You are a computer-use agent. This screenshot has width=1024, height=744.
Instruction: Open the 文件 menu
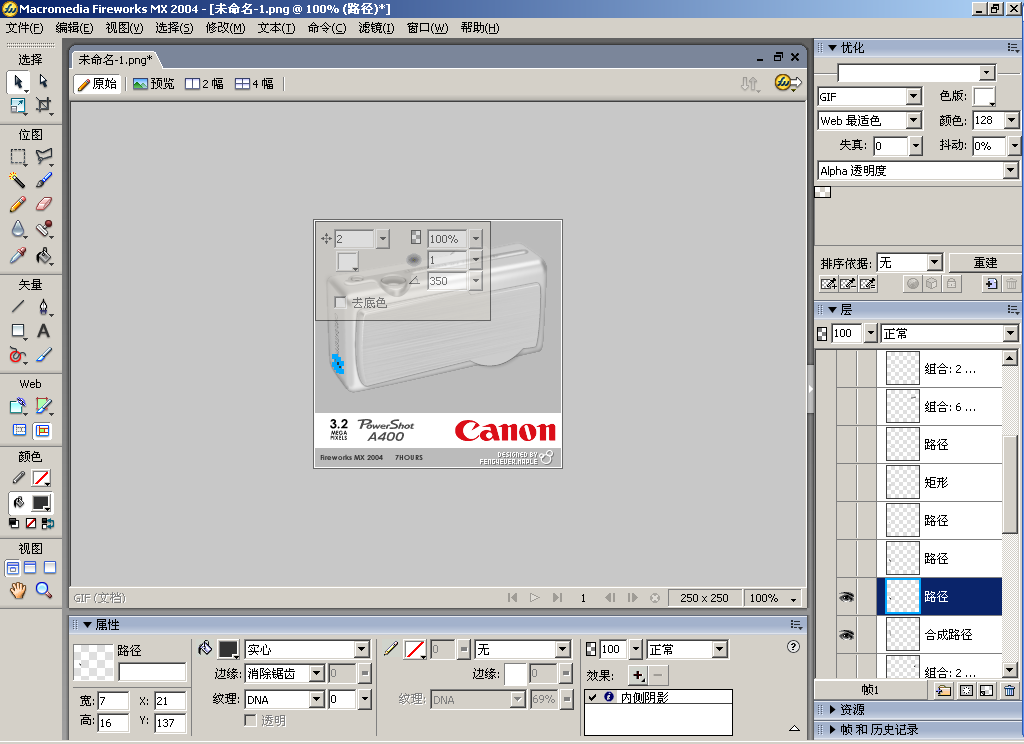pos(24,28)
